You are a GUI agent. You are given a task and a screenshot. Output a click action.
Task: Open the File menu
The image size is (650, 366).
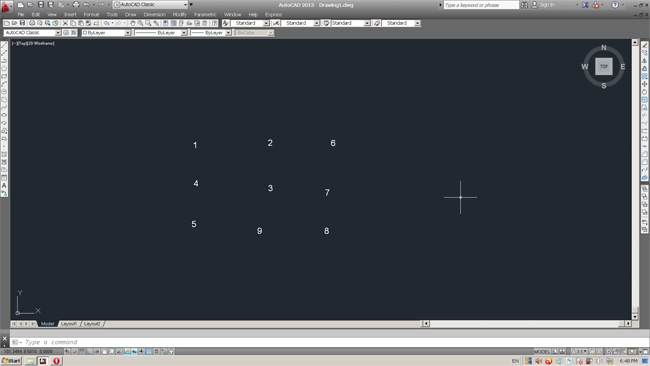tap(21, 15)
